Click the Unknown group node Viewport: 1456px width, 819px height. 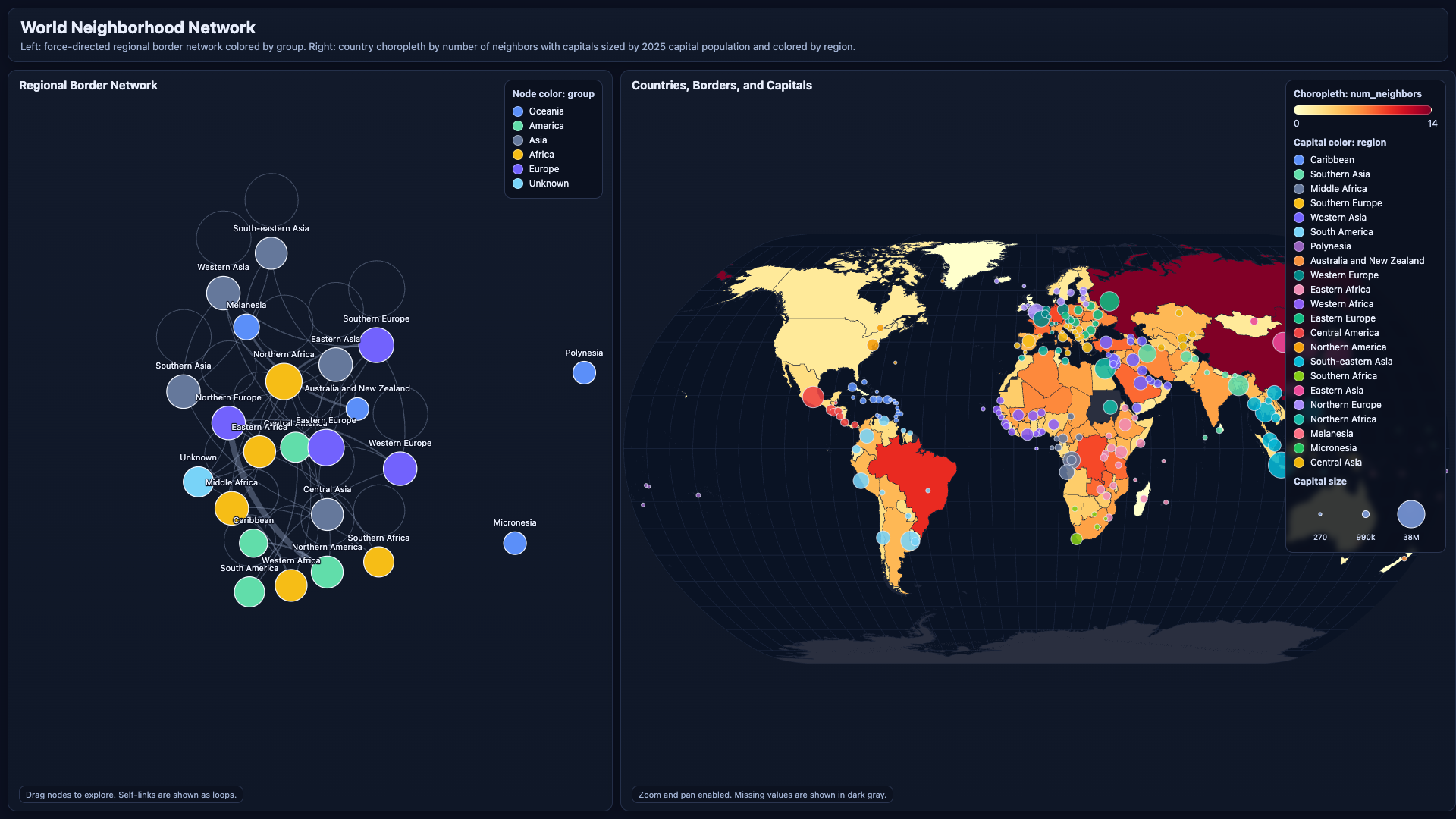point(198,482)
